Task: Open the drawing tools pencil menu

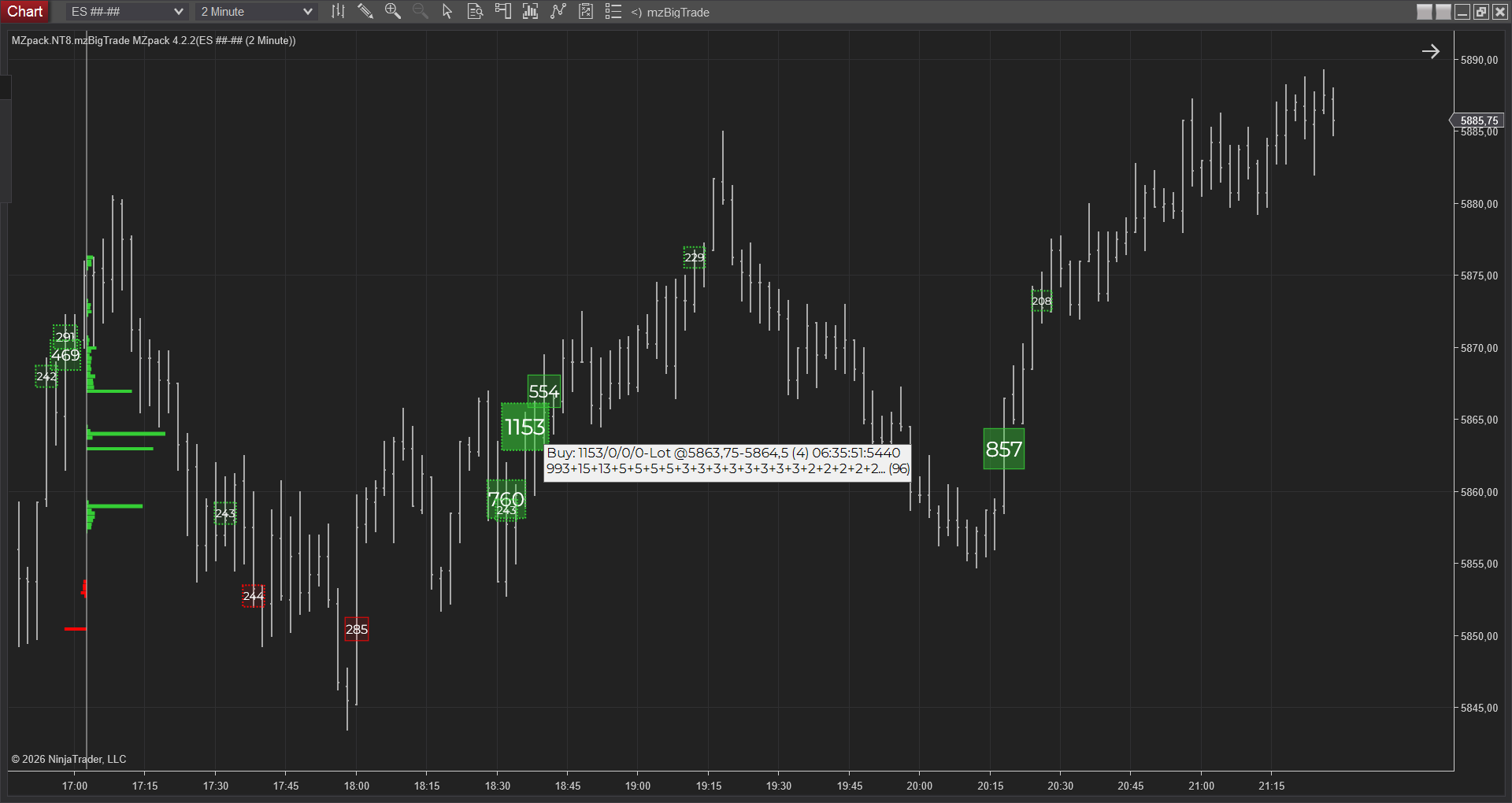Action: [365, 11]
